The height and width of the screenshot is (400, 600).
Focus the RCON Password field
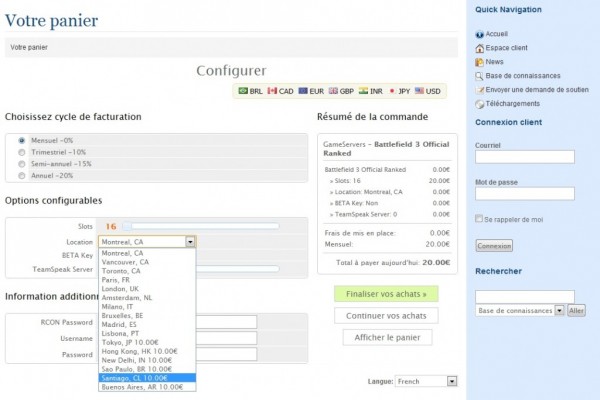point(226,322)
